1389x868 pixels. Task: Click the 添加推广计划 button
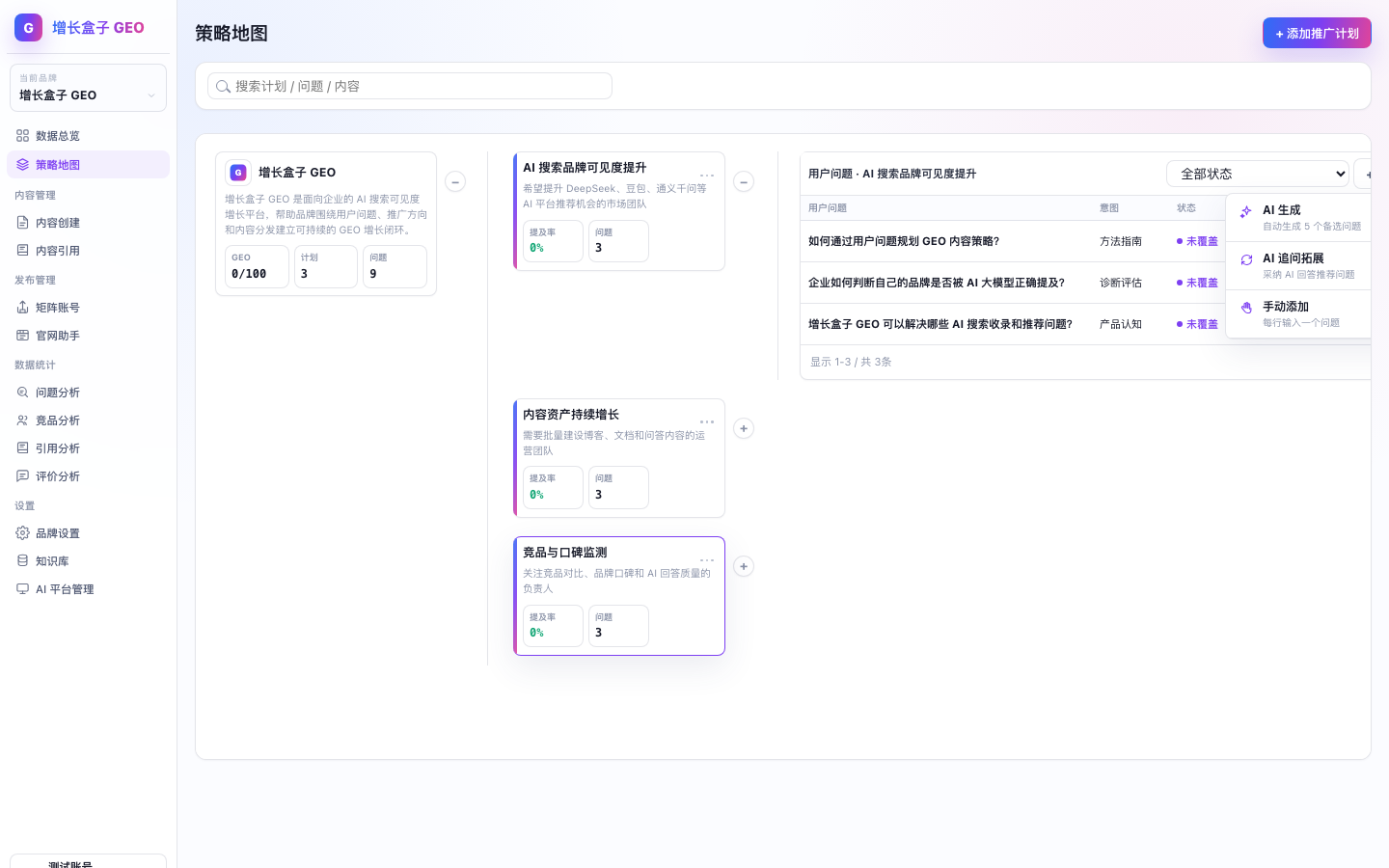[1317, 33]
